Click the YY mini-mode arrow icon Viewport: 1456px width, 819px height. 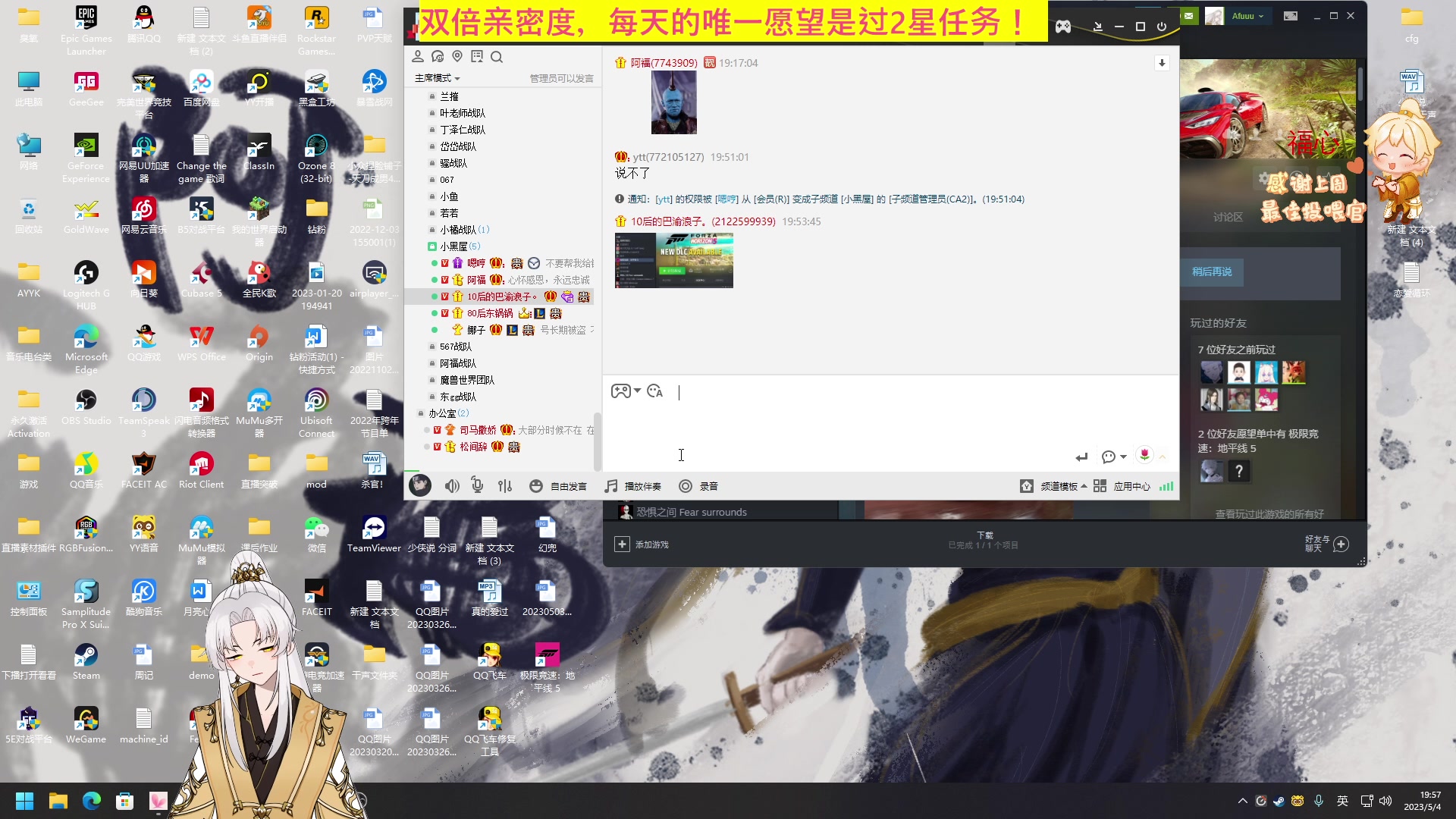(x=1097, y=27)
